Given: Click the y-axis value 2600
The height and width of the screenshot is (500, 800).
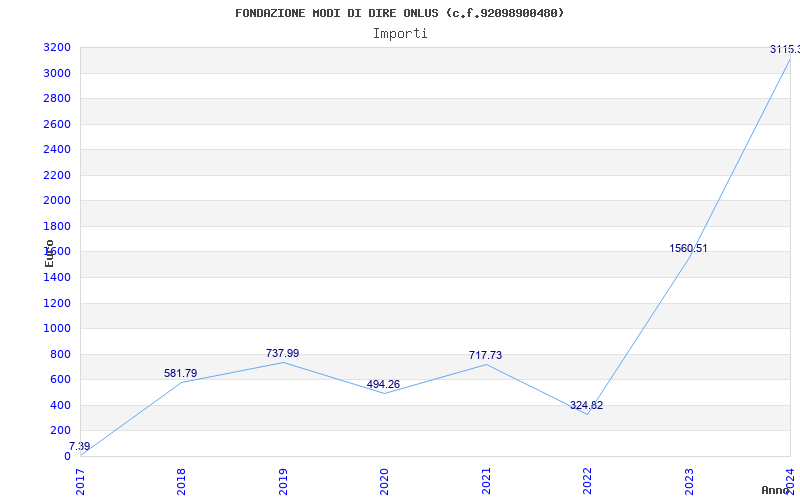Looking at the screenshot, I should point(57,124).
